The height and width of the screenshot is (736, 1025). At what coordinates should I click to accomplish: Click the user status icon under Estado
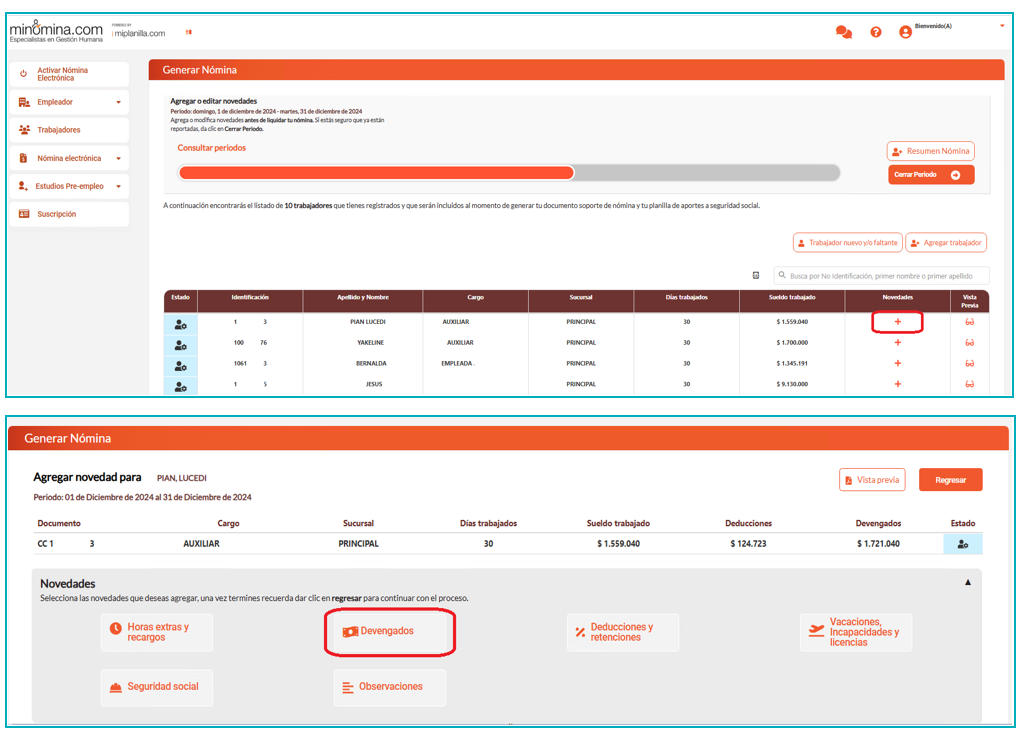(x=962, y=544)
